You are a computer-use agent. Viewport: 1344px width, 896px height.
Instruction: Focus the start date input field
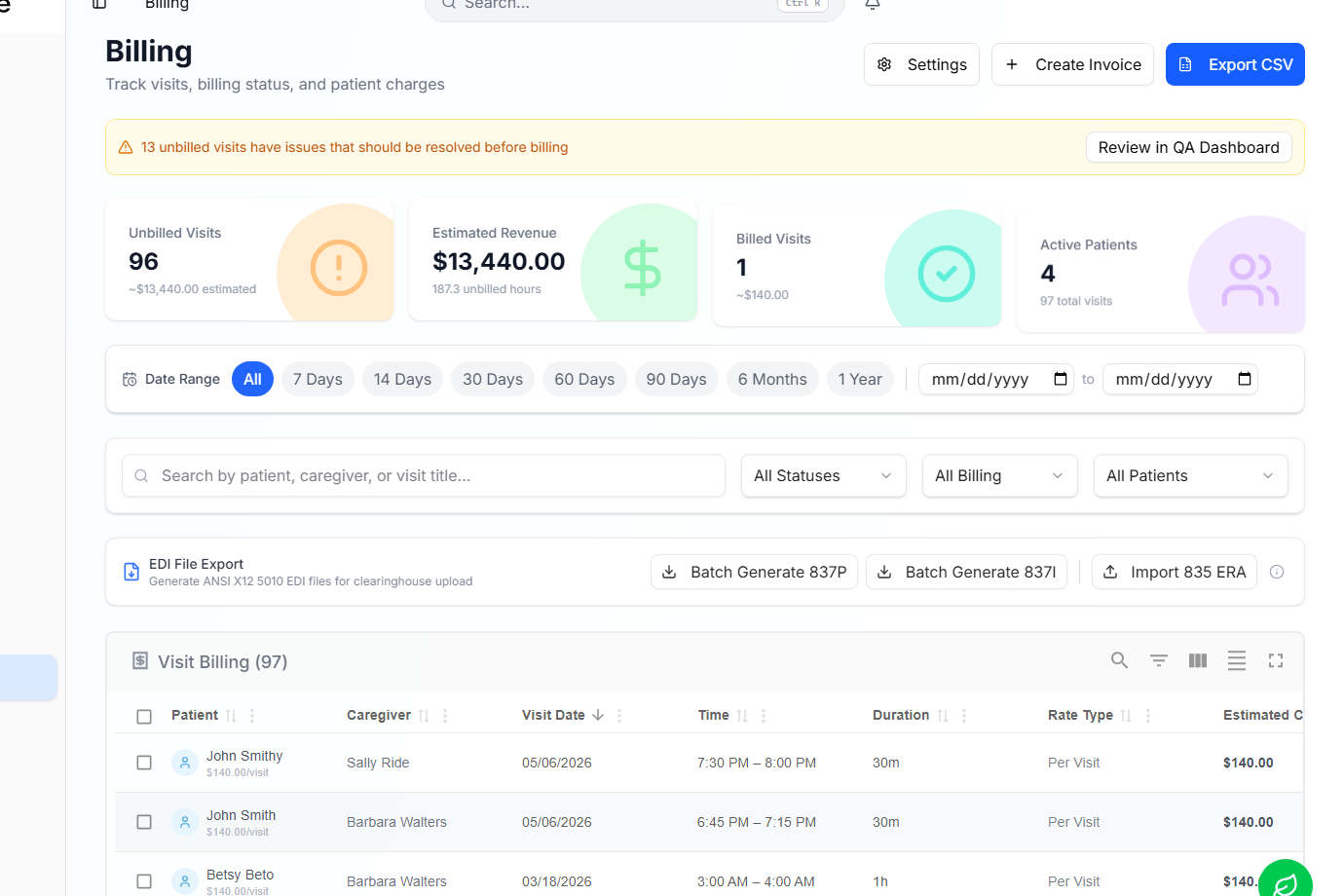(996, 379)
